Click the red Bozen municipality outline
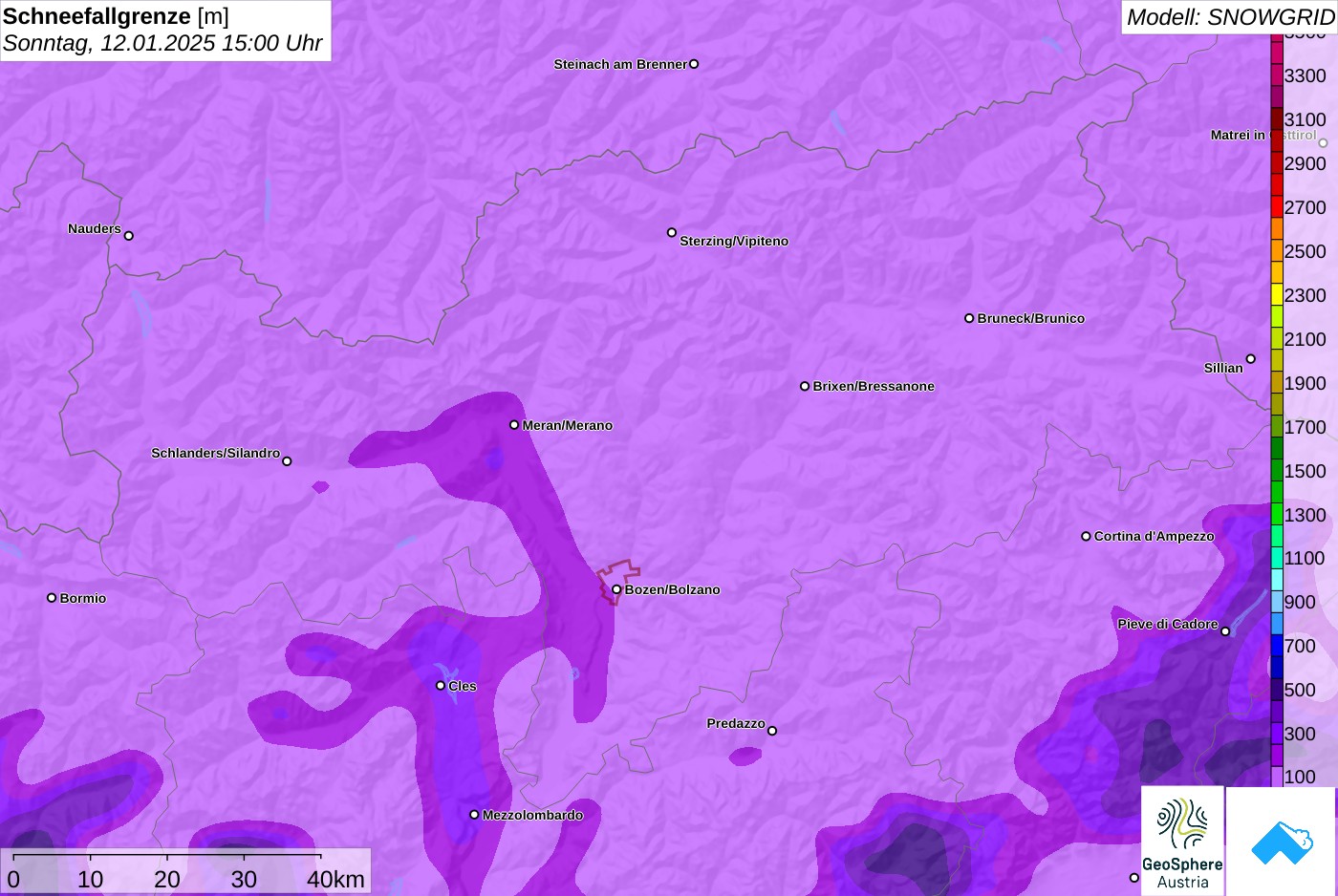The width and height of the screenshot is (1338, 896). click(x=618, y=581)
